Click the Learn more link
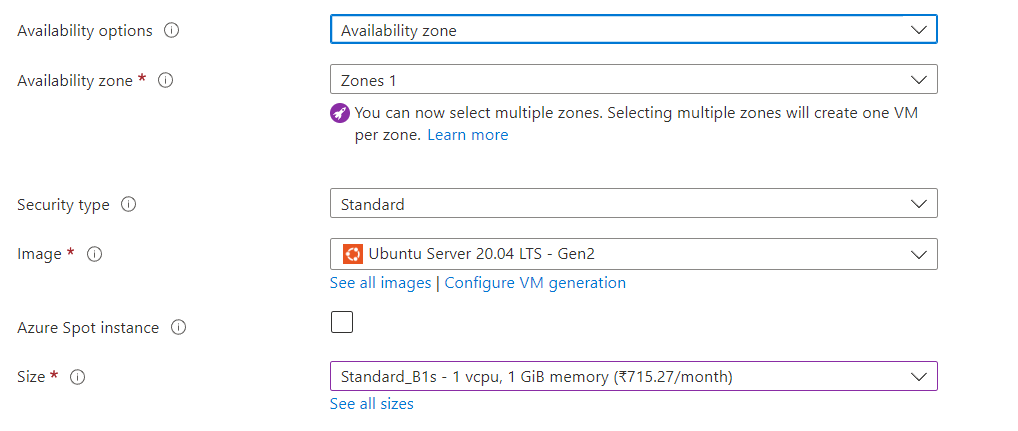This screenshot has width=1018, height=431. (467, 135)
